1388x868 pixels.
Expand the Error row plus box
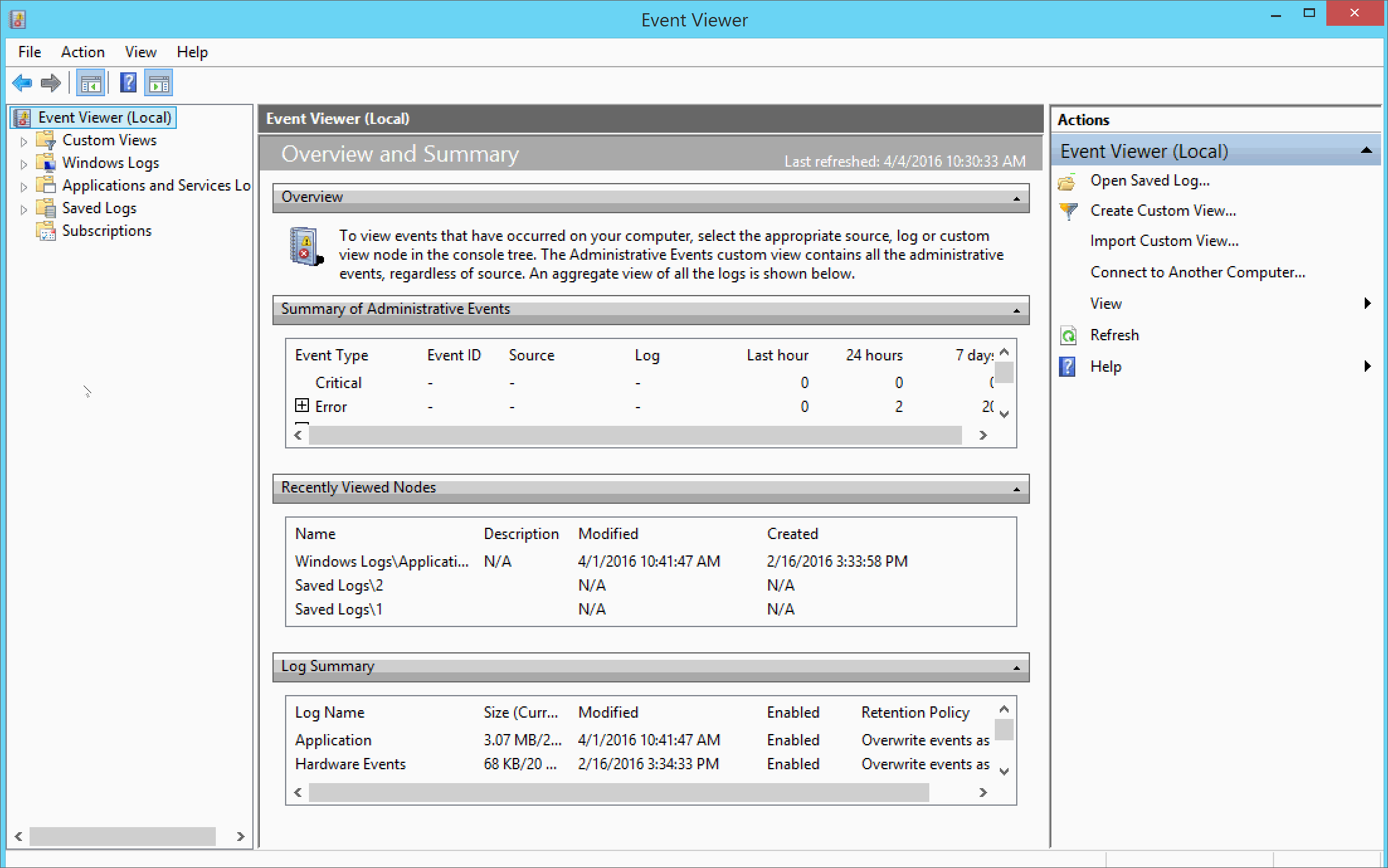coord(302,406)
